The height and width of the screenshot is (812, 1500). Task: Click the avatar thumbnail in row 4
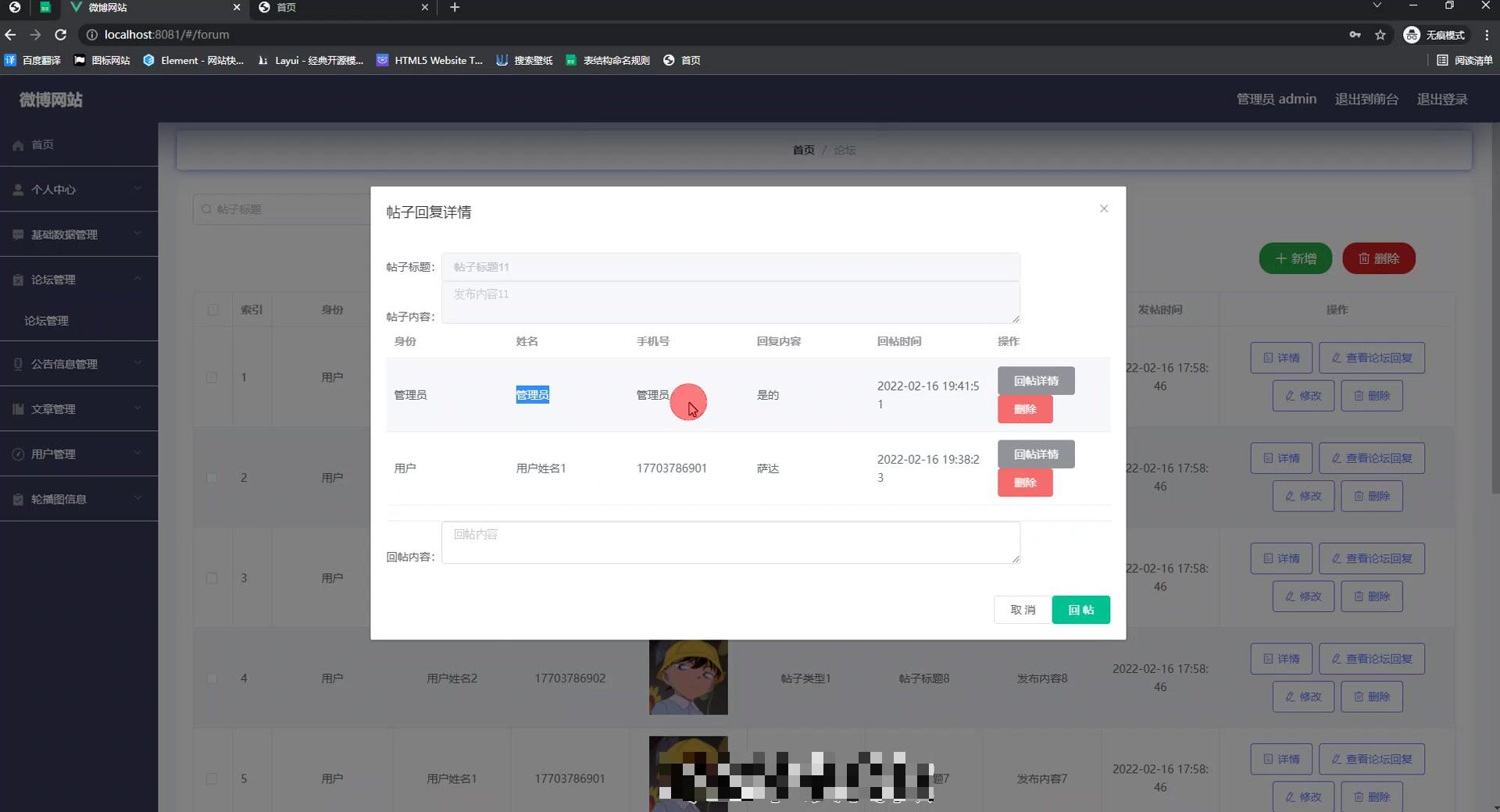(688, 678)
